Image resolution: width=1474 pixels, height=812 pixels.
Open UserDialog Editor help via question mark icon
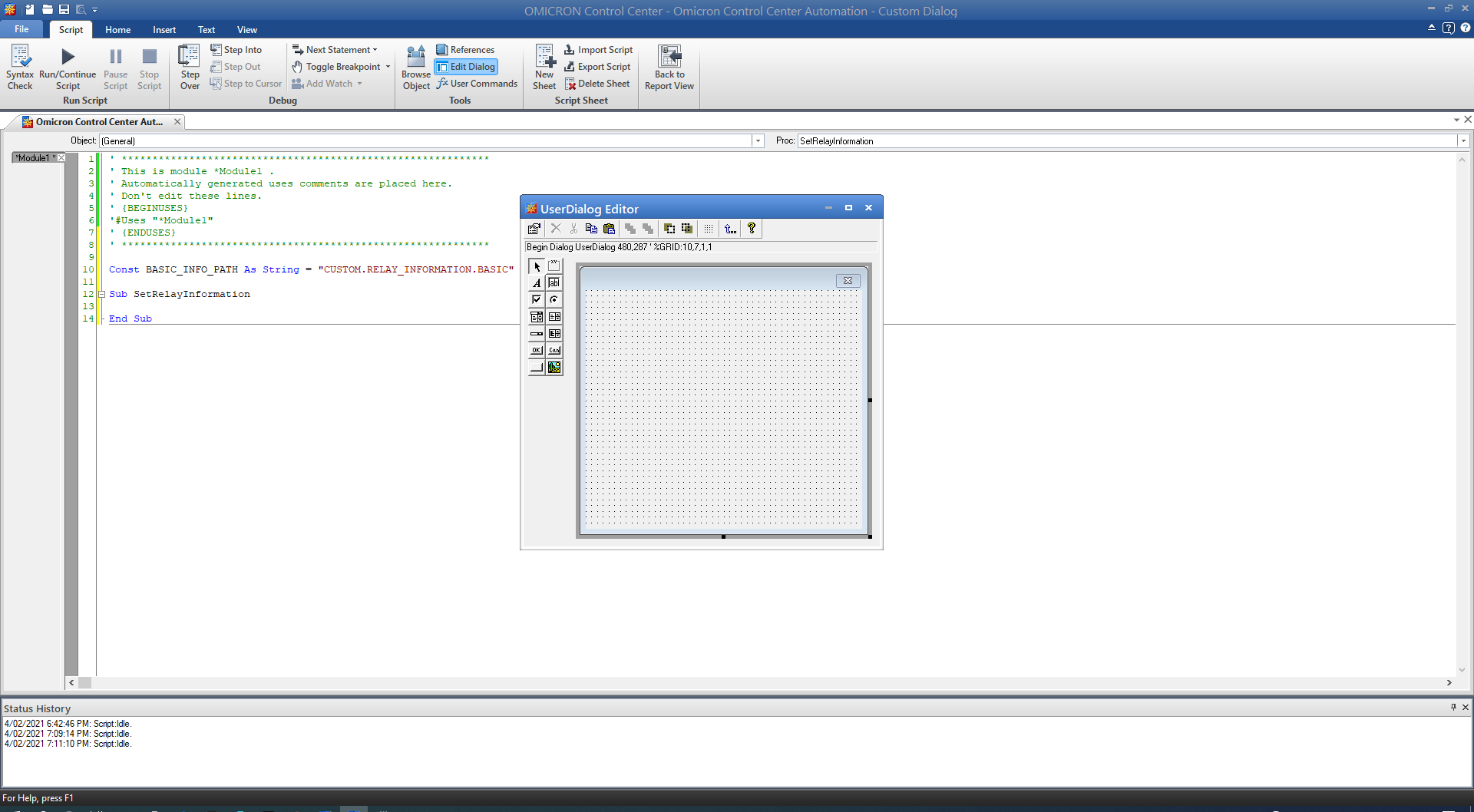(752, 229)
